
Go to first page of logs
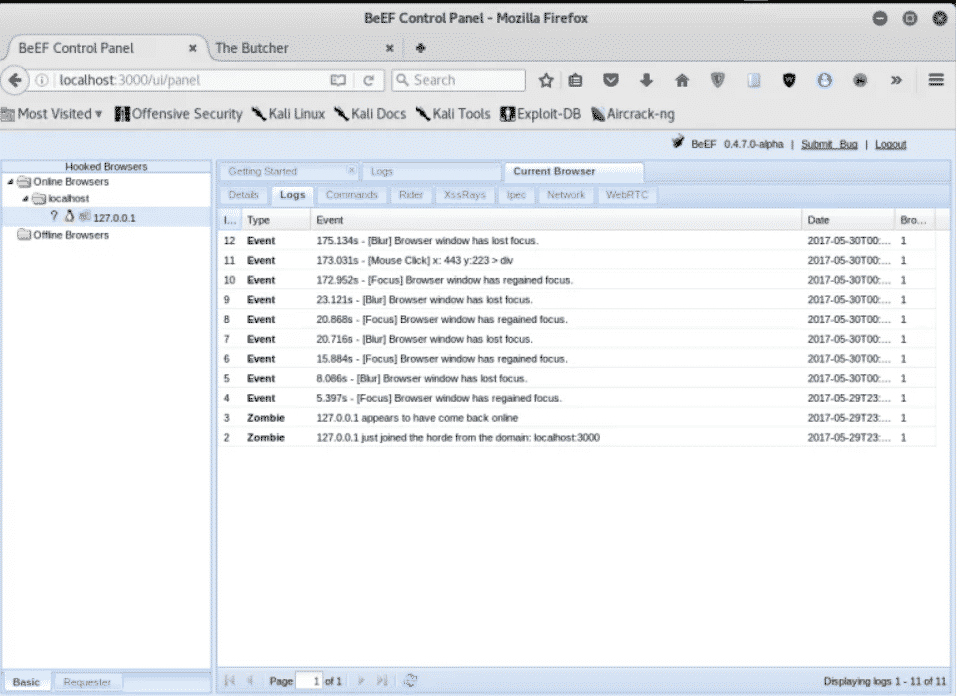pos(230,681)
